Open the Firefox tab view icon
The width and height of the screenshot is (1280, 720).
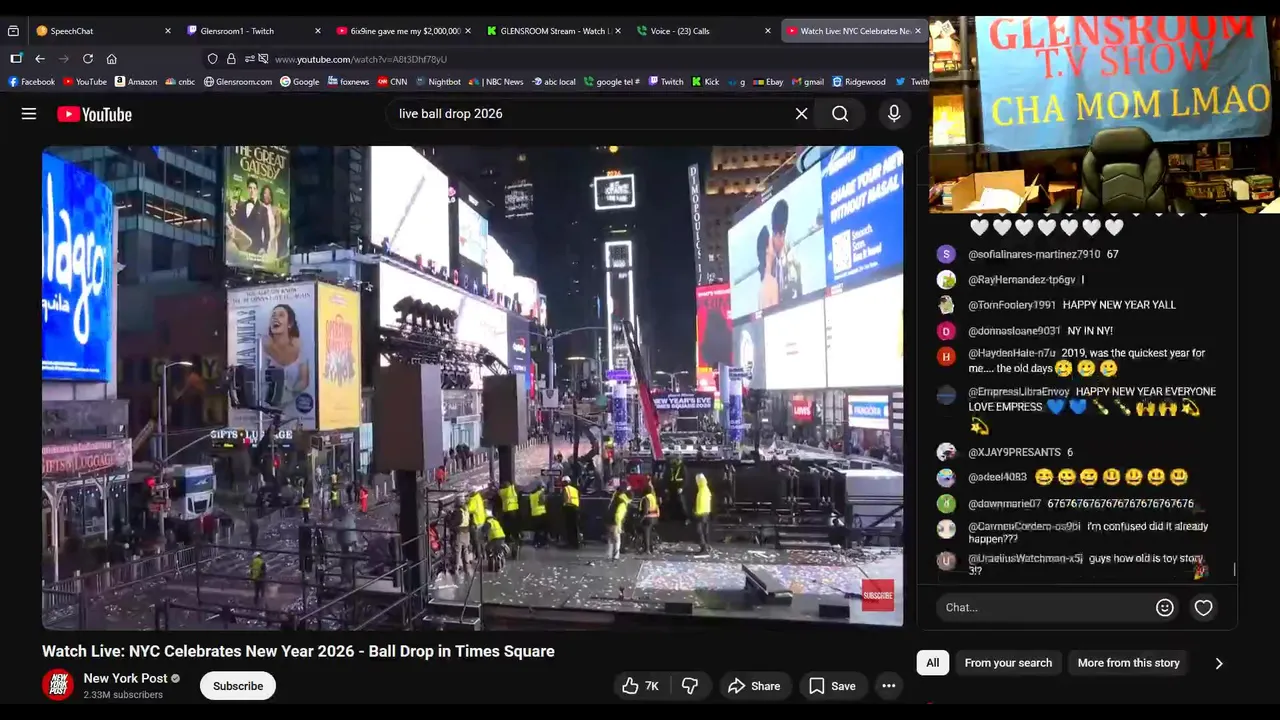[x=13, y=31]
